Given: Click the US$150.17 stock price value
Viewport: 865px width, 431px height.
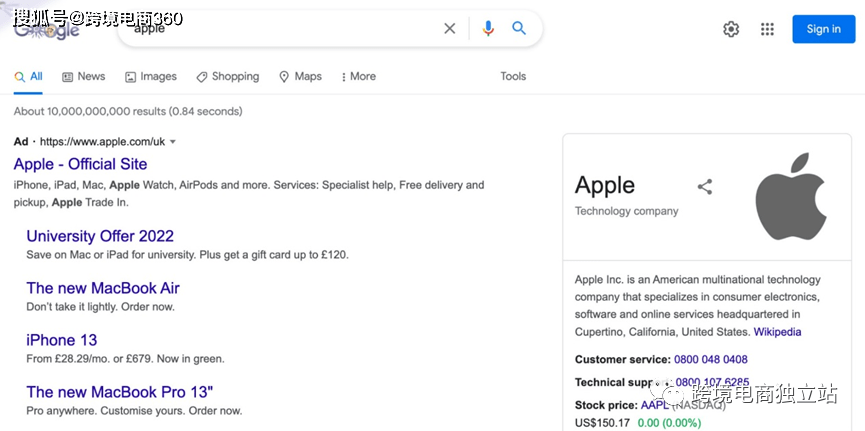Looking at the screenshot, I should pos(602,423).
